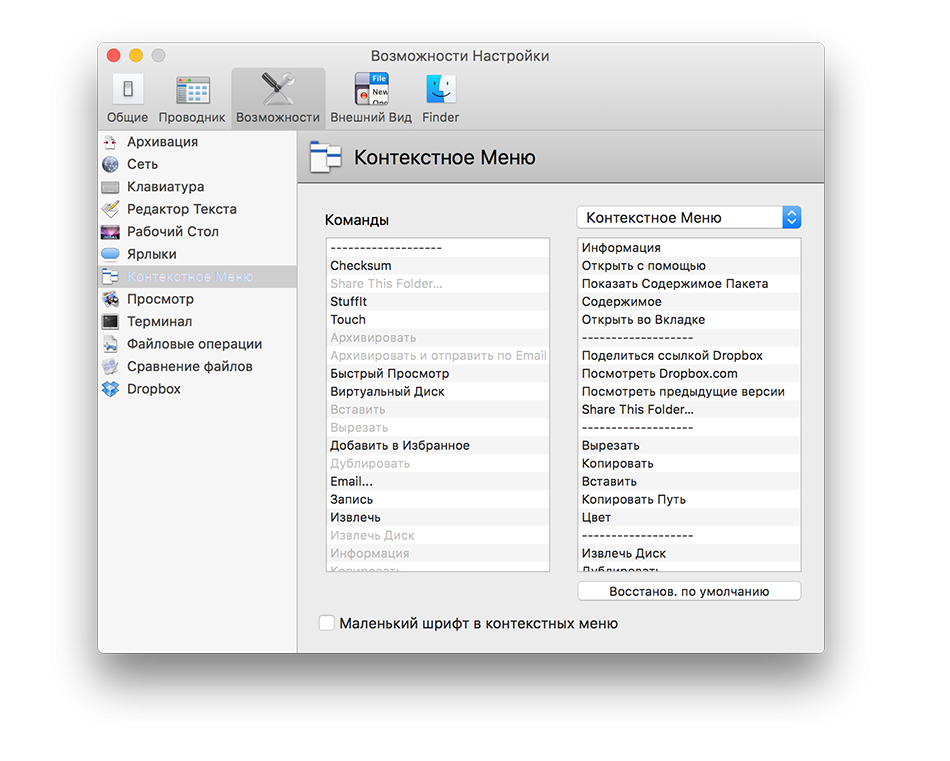The height and width of the screenshot is (761, 950).
Task: Click the Клавиатура keyboard icon
Action: (x=110, y=187)
